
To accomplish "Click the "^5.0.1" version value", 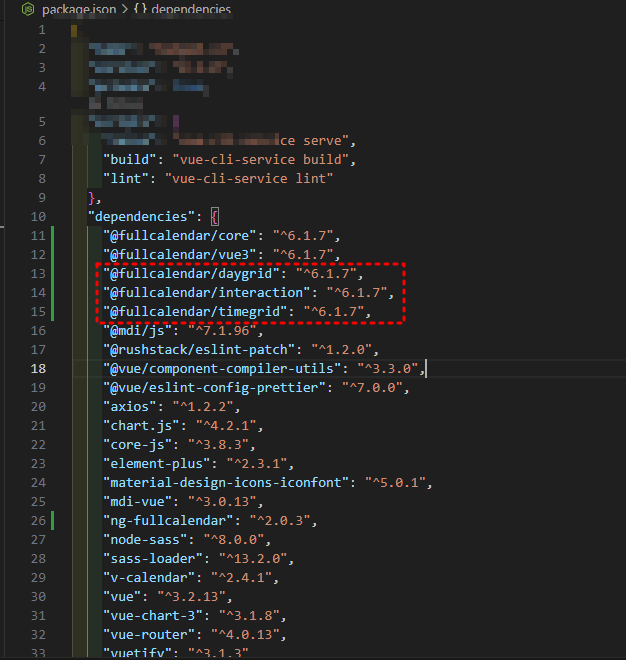I will [x=395, y=483].
